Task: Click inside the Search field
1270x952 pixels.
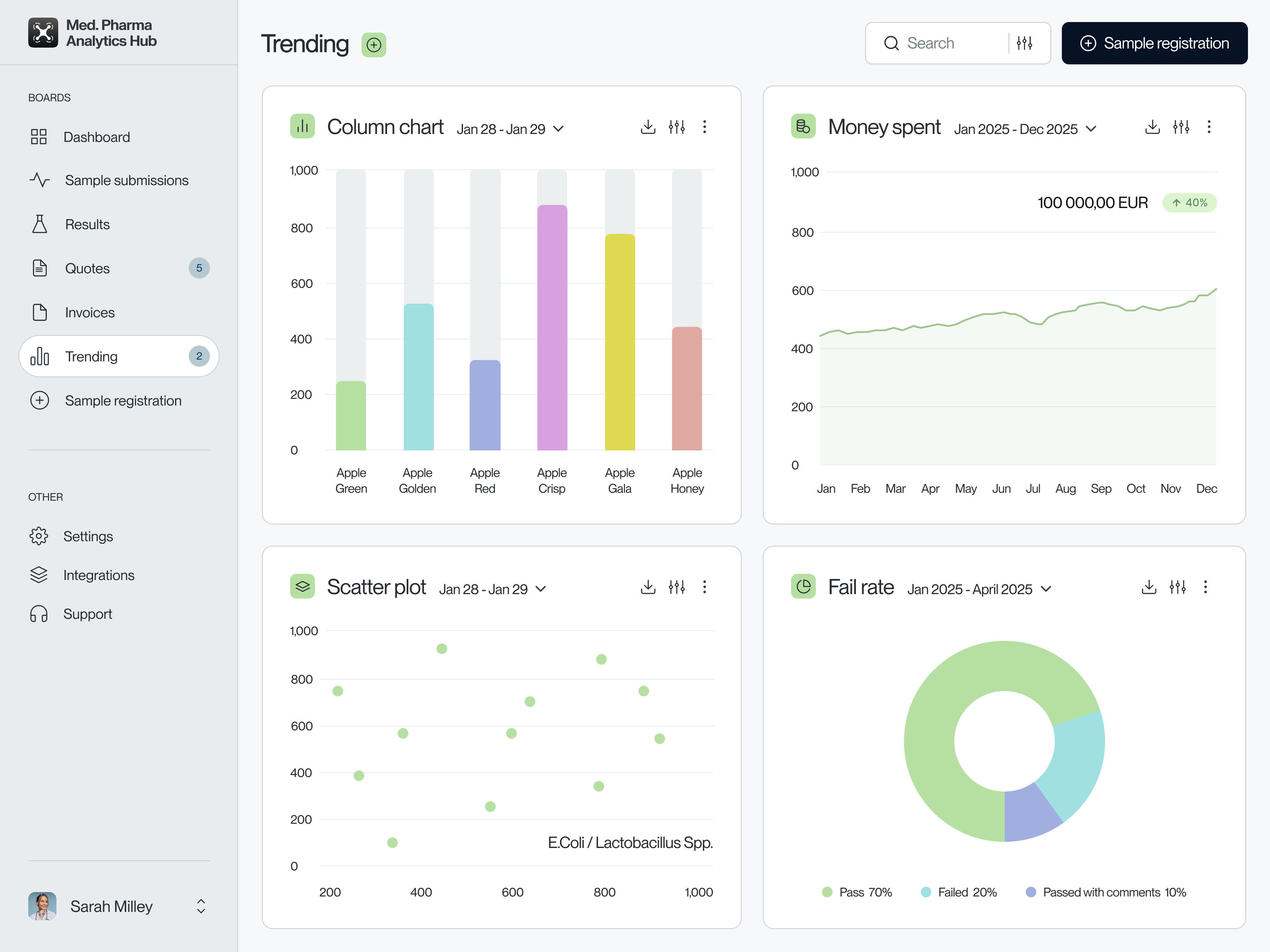Action: 941,42
